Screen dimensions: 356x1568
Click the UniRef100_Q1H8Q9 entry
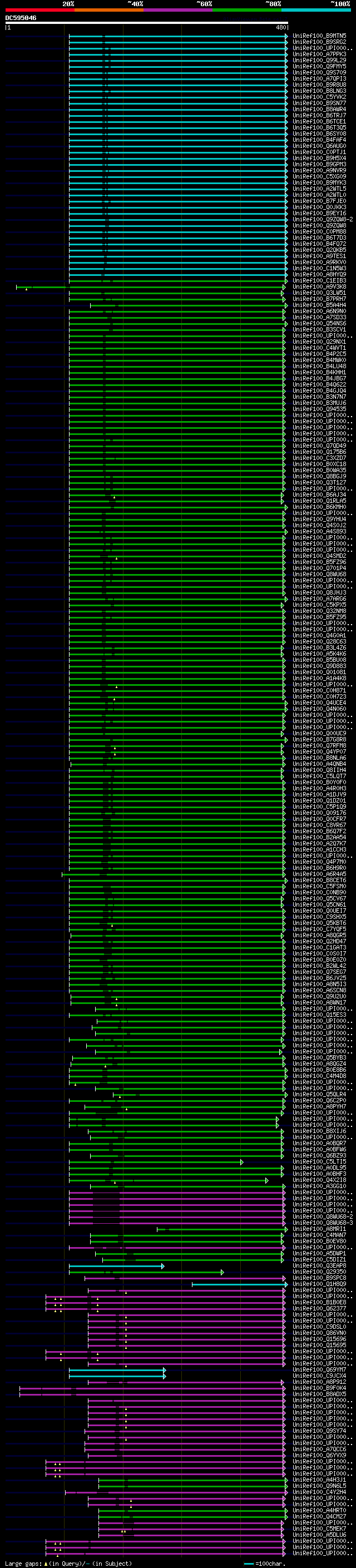(x=319, y=1284)
